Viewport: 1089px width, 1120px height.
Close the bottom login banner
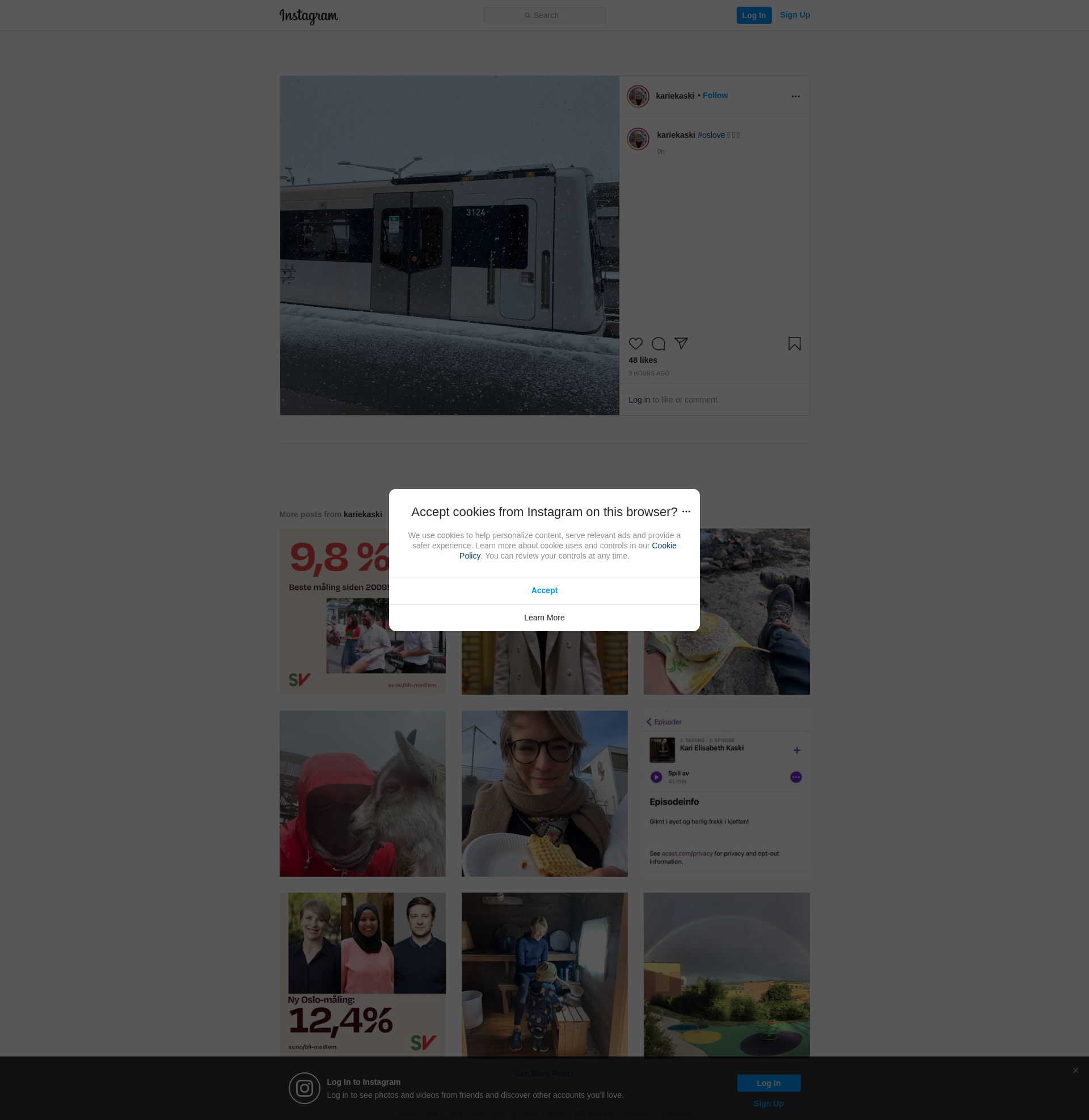pyautogui.click(x=1075, y=1070)
